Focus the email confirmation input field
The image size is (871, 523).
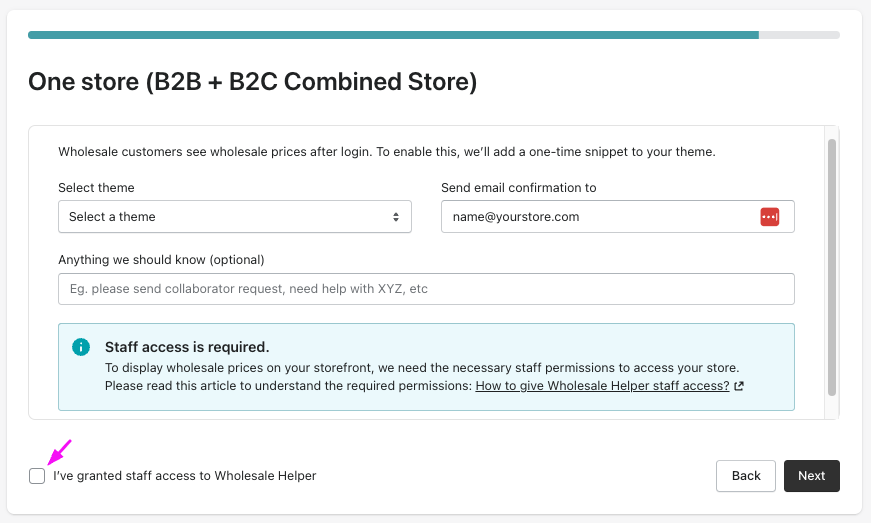(600, 217)
